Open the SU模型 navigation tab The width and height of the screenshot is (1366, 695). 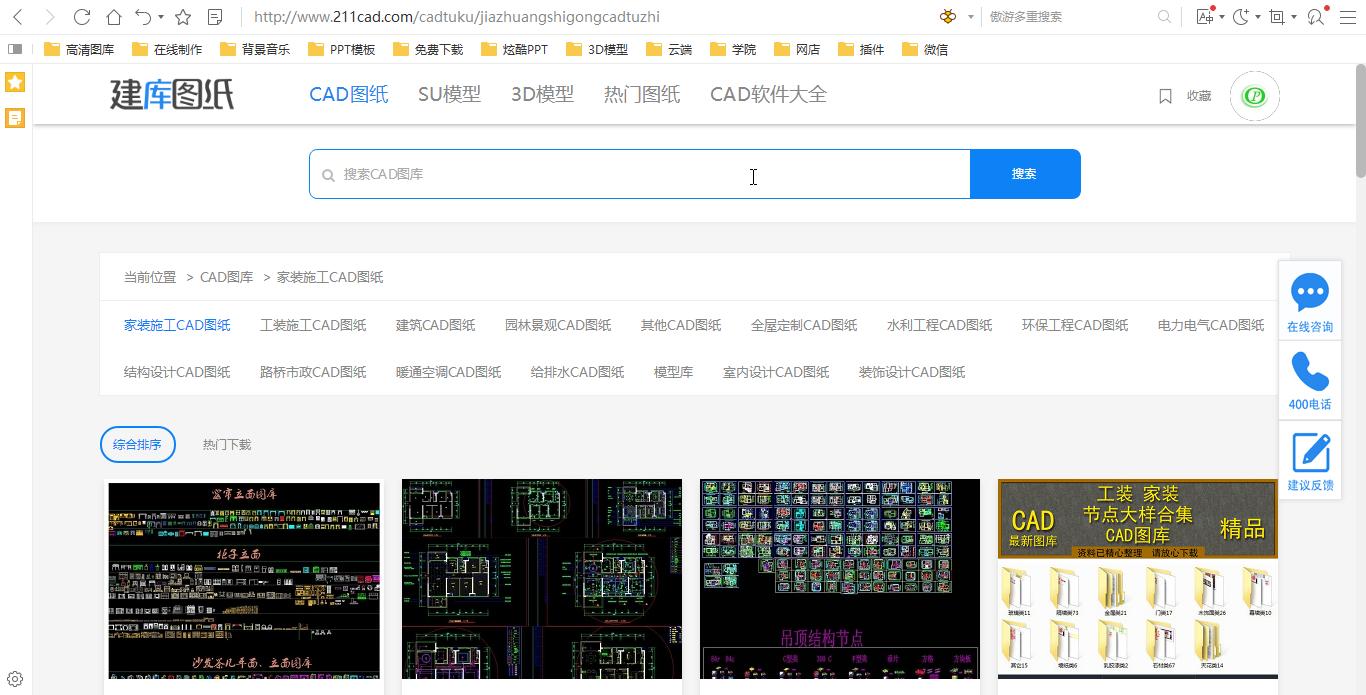coord(449,94)
